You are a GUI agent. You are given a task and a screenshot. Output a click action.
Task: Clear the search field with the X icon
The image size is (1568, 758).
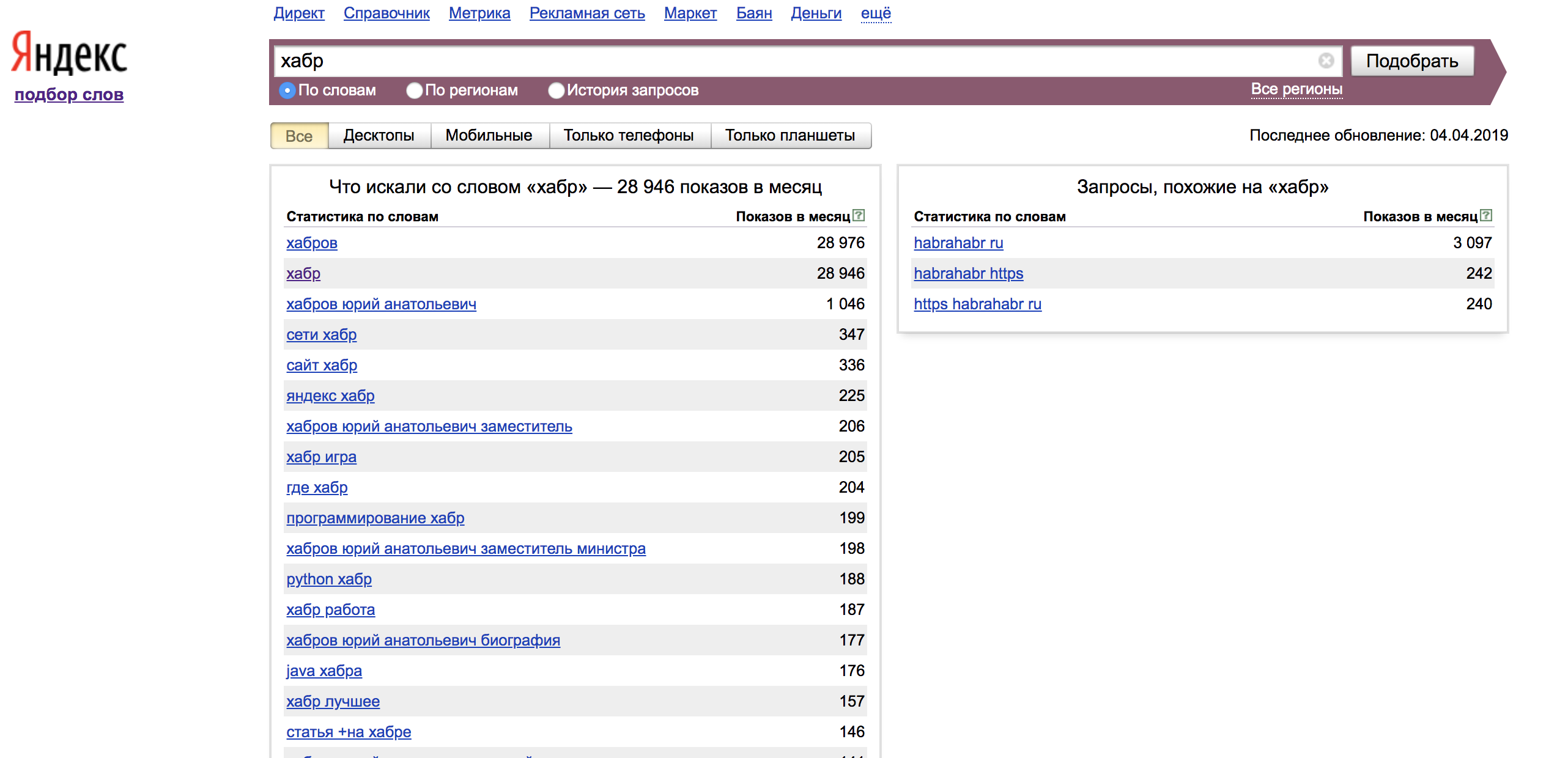pos(1326,61)
